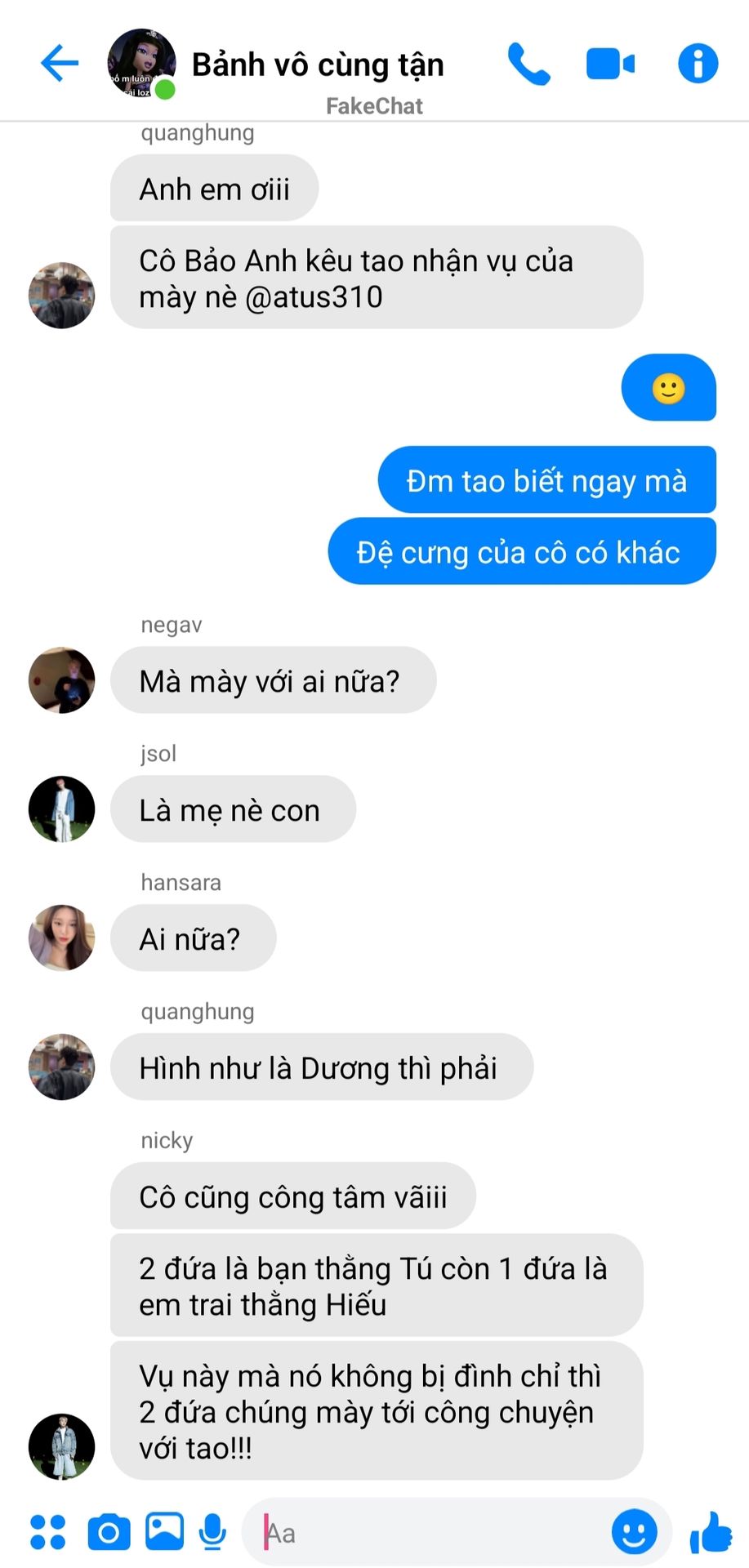Tap the group name Bảnh vô cùng tận
This screenshot has height=1568, width=749.
tap(318, 65)
